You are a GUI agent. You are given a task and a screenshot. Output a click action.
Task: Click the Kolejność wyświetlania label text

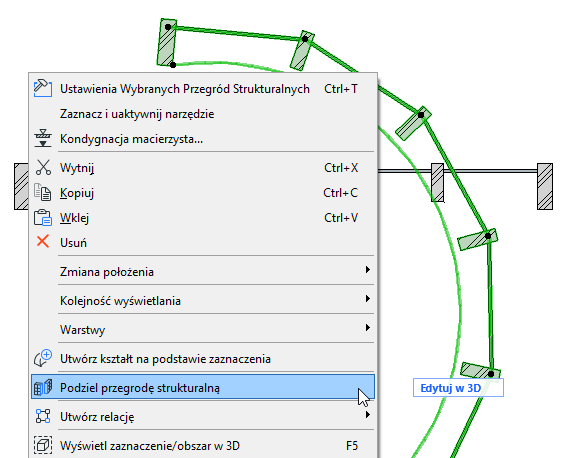point(120,301)
